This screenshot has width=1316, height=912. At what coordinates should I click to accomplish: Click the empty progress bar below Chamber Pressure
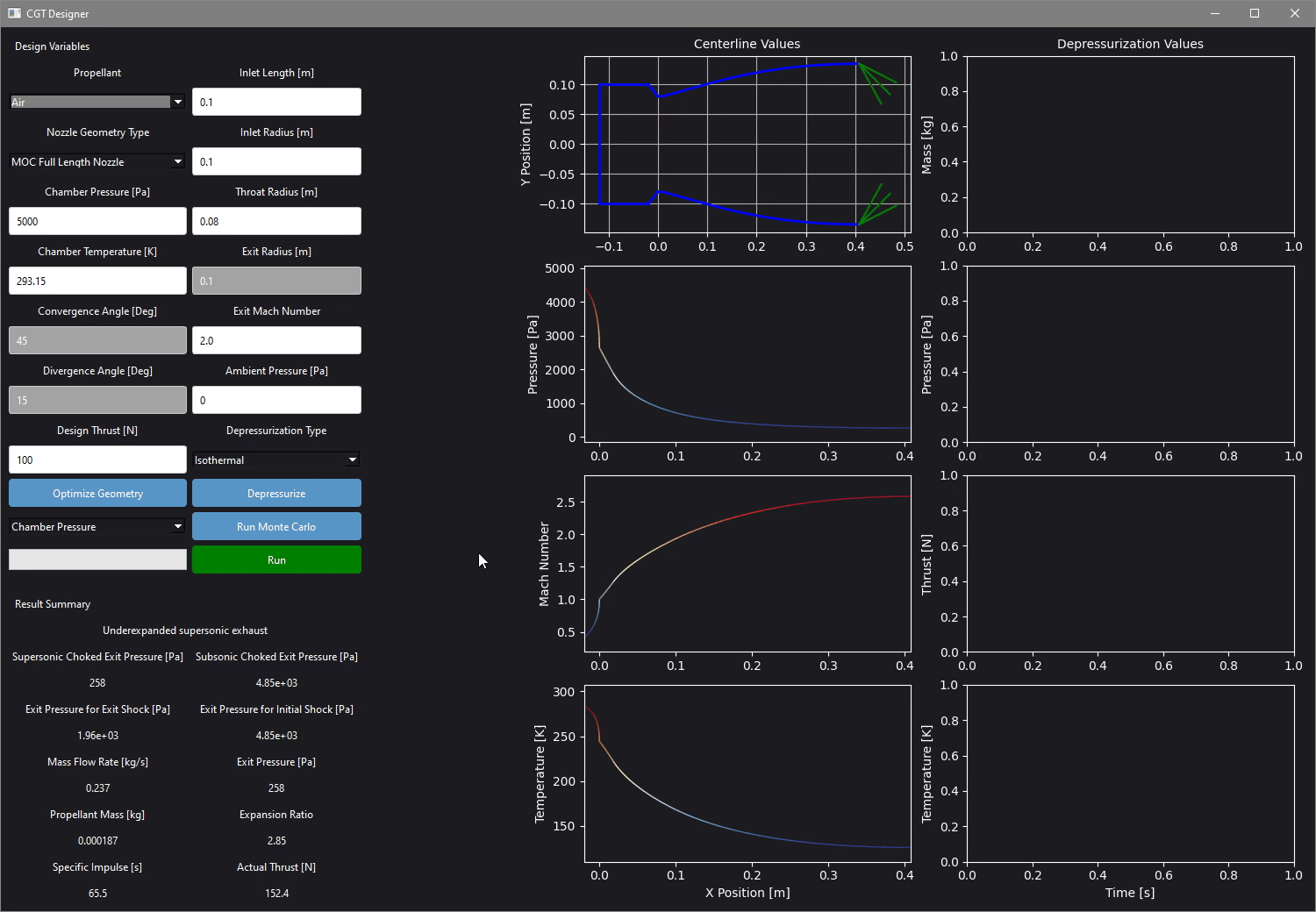click(x=97, y=559)
